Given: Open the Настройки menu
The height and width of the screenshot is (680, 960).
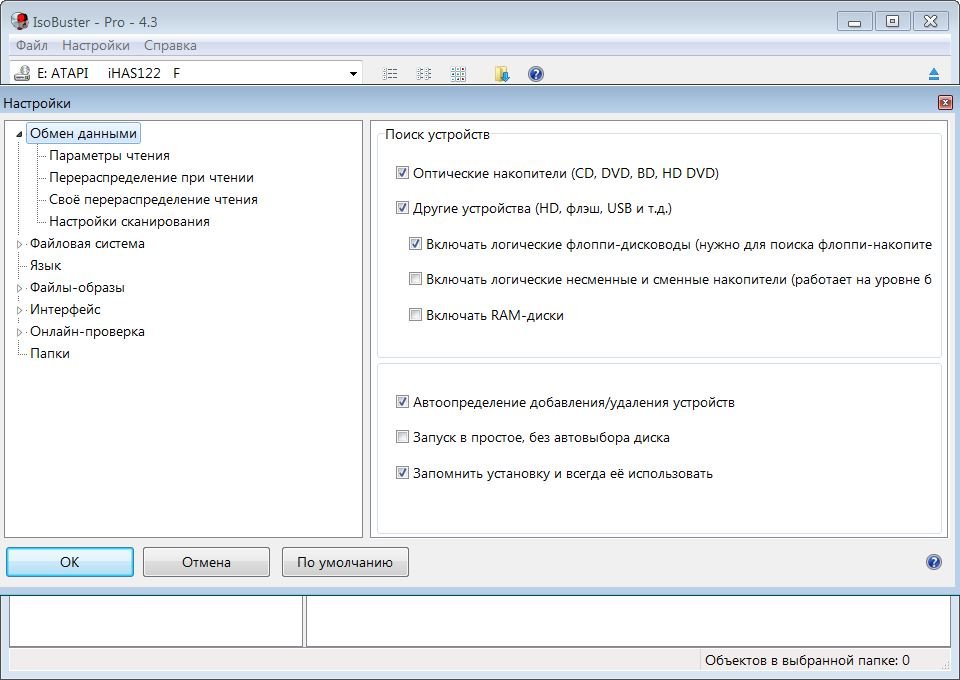Looking at the screenshot, I should click(96, 45).
